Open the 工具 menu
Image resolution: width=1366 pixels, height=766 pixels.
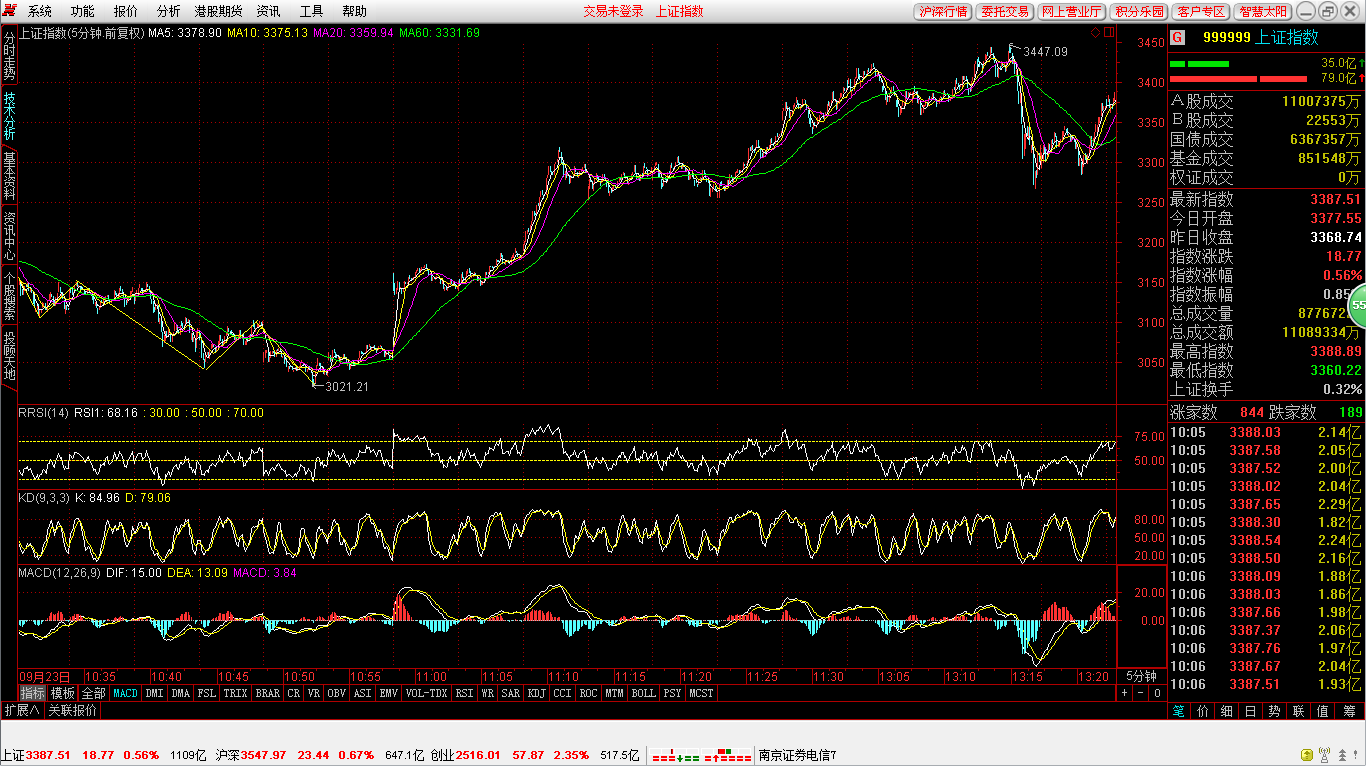point(311,11)
